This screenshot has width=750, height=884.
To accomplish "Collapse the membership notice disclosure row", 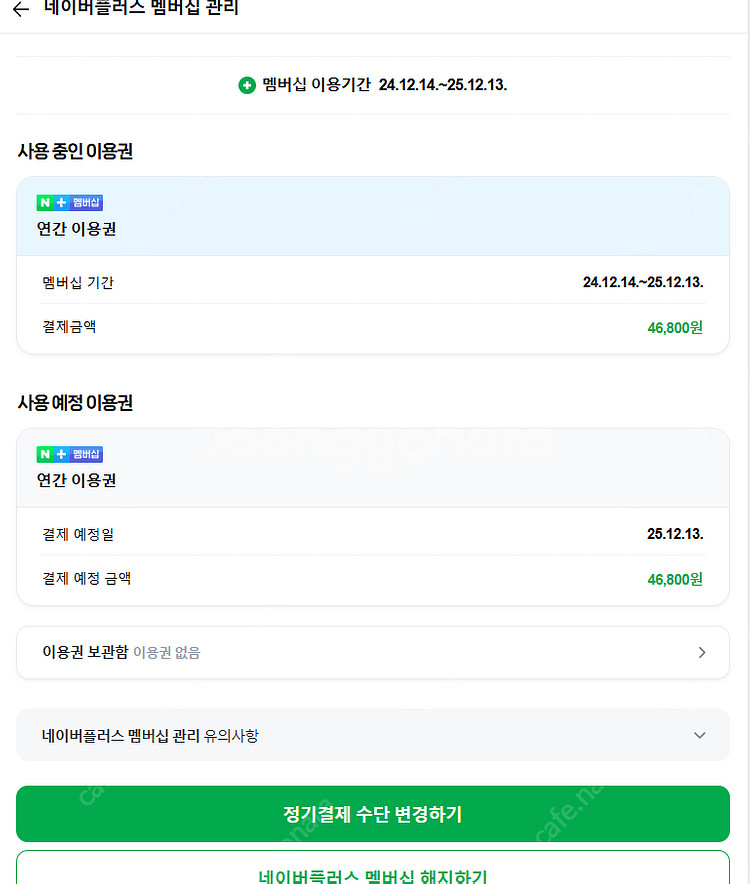I will point(700,734).
